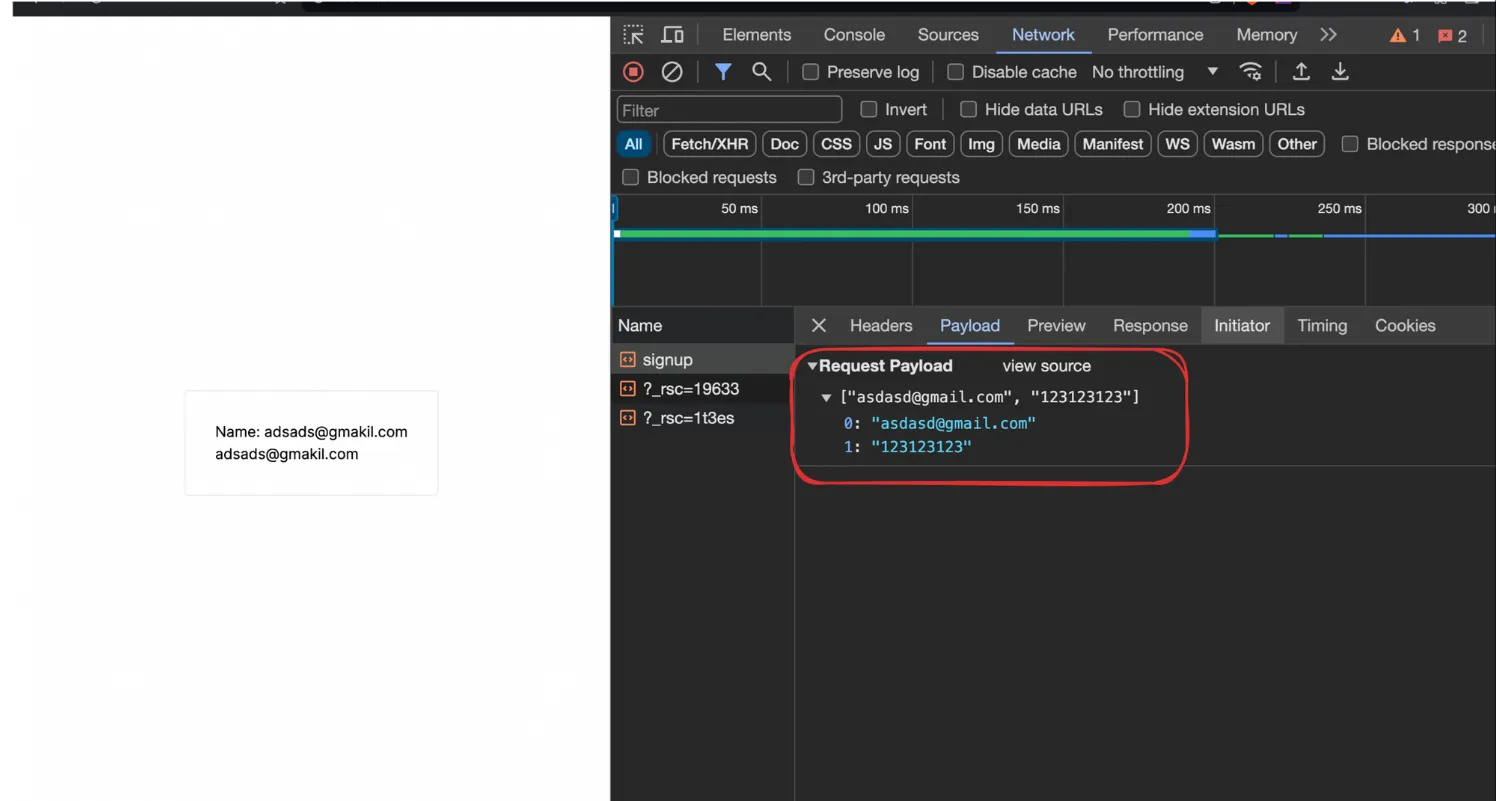The height and width of the screenshot is (801, 1496).
Task: Filter by Media requests
Action: click(1039, 144)
